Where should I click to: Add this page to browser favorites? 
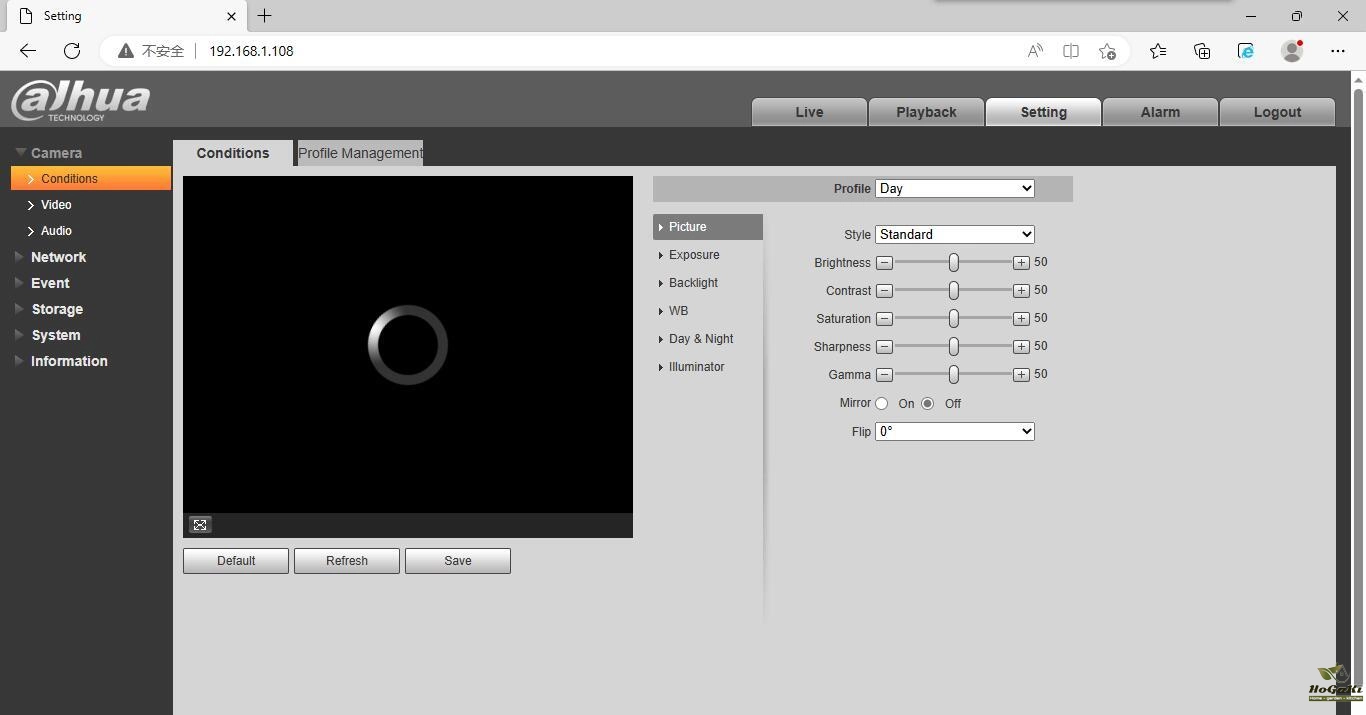(x=1107, y=51)
